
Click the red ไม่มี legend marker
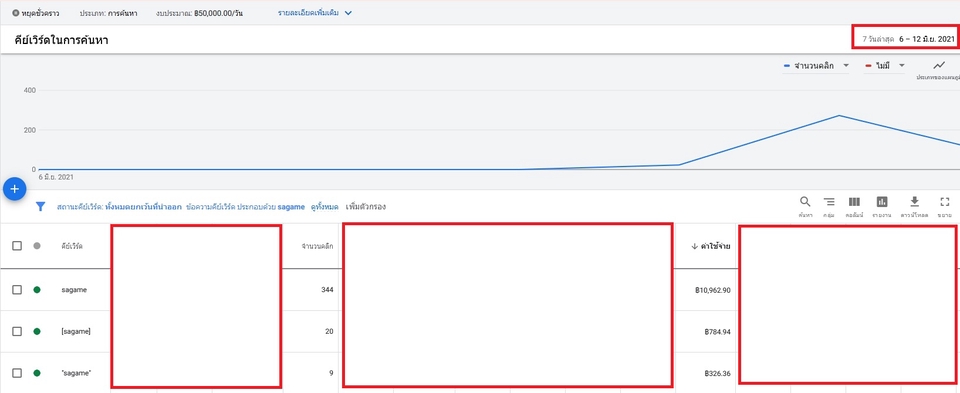(868, 66)
